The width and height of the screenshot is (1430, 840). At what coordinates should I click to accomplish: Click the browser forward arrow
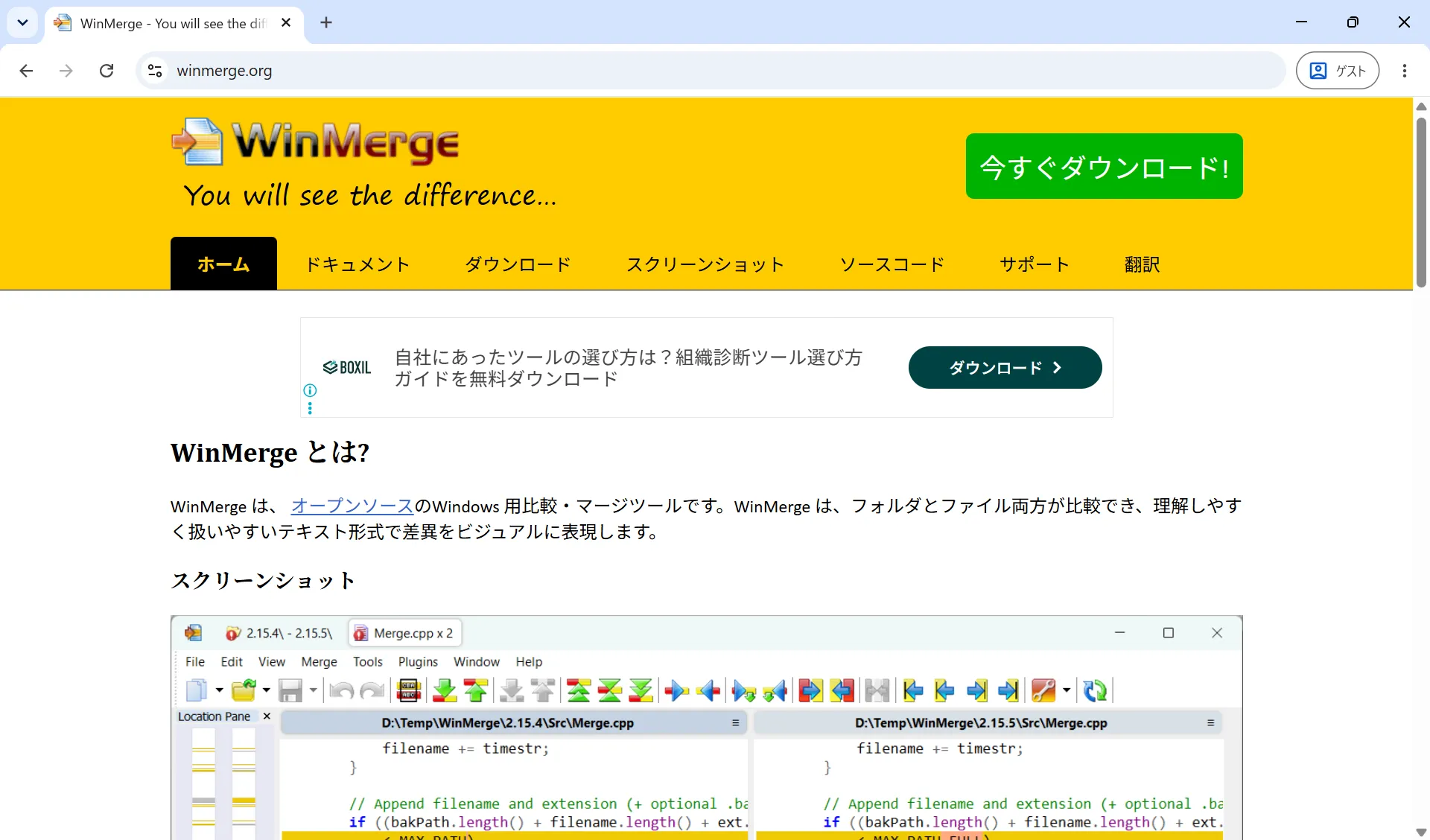click(x=66, y=71)
